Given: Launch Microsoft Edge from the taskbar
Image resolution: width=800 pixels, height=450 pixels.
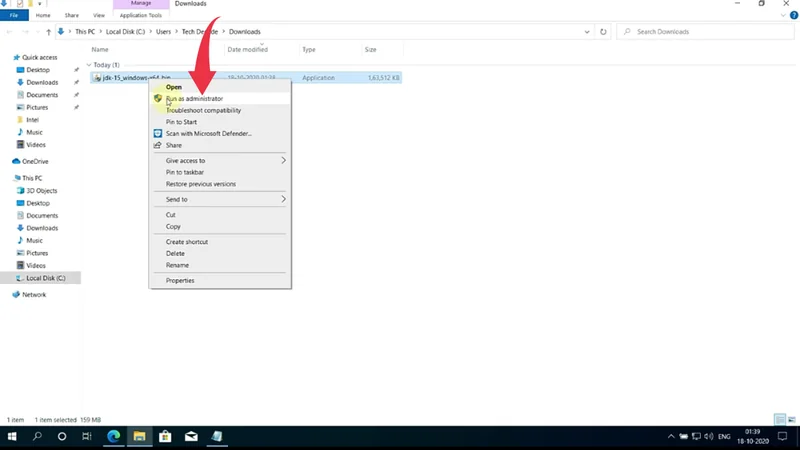Looking at the screenshot, I should [113, 437].
